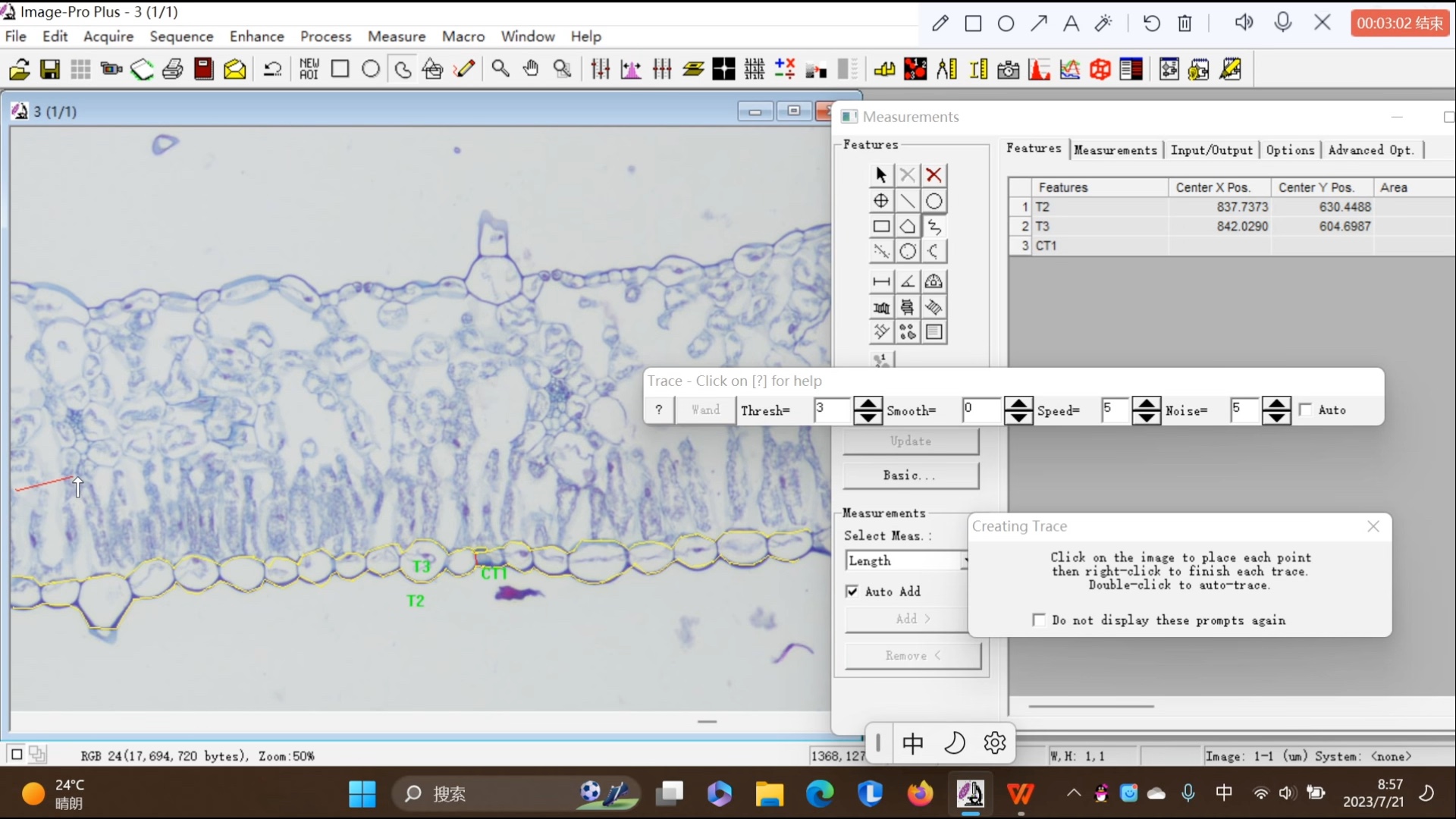The height and width of the screenshot is (819, 1456).
Task: Check Do not display prompts again
Action: coord(1039,620)
